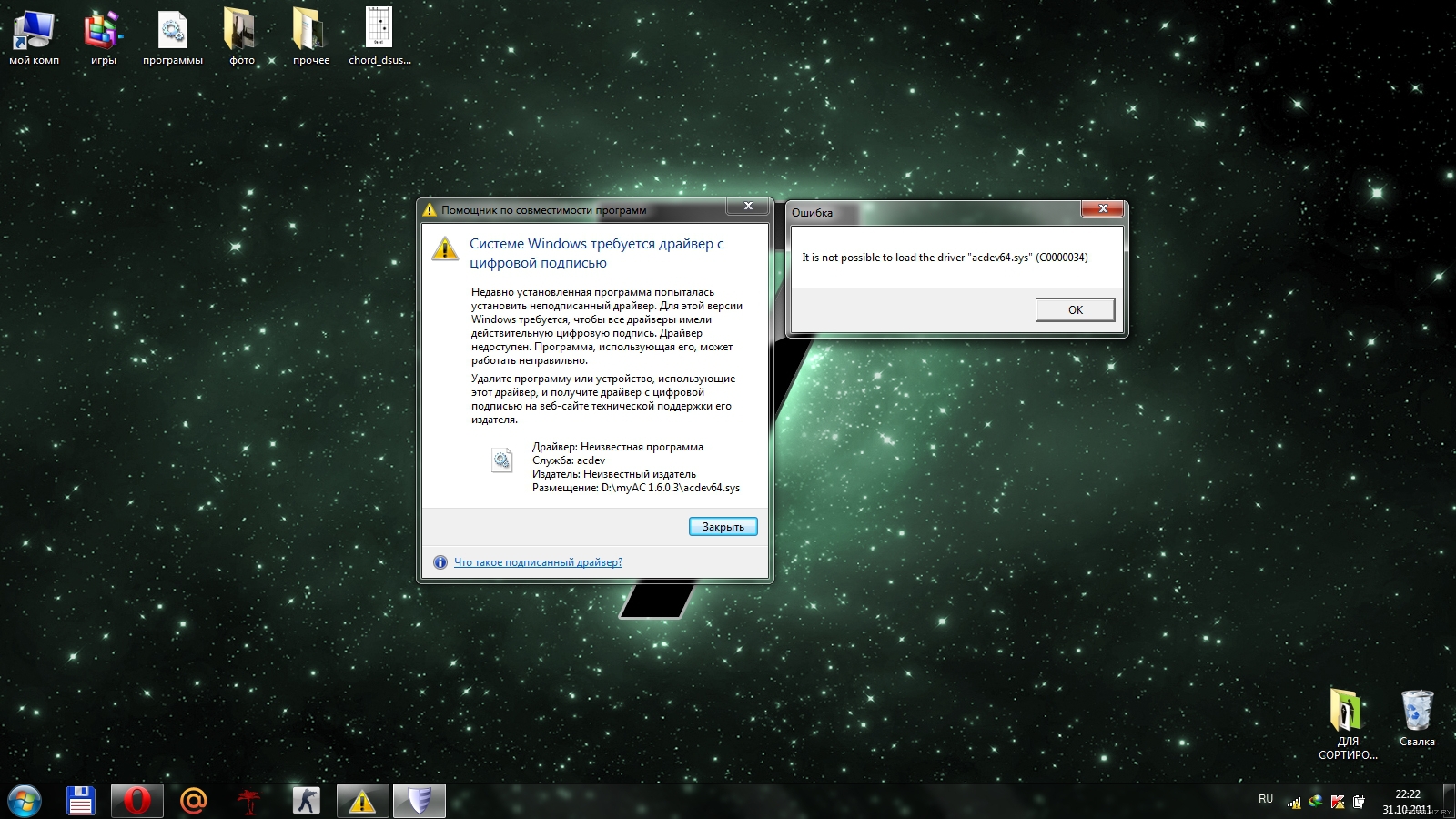Open the Kaspersky tray icon
Image resolution: width=1456 pixels, height=819 pixels.
pyautogui.click(x=1338, y=802)
